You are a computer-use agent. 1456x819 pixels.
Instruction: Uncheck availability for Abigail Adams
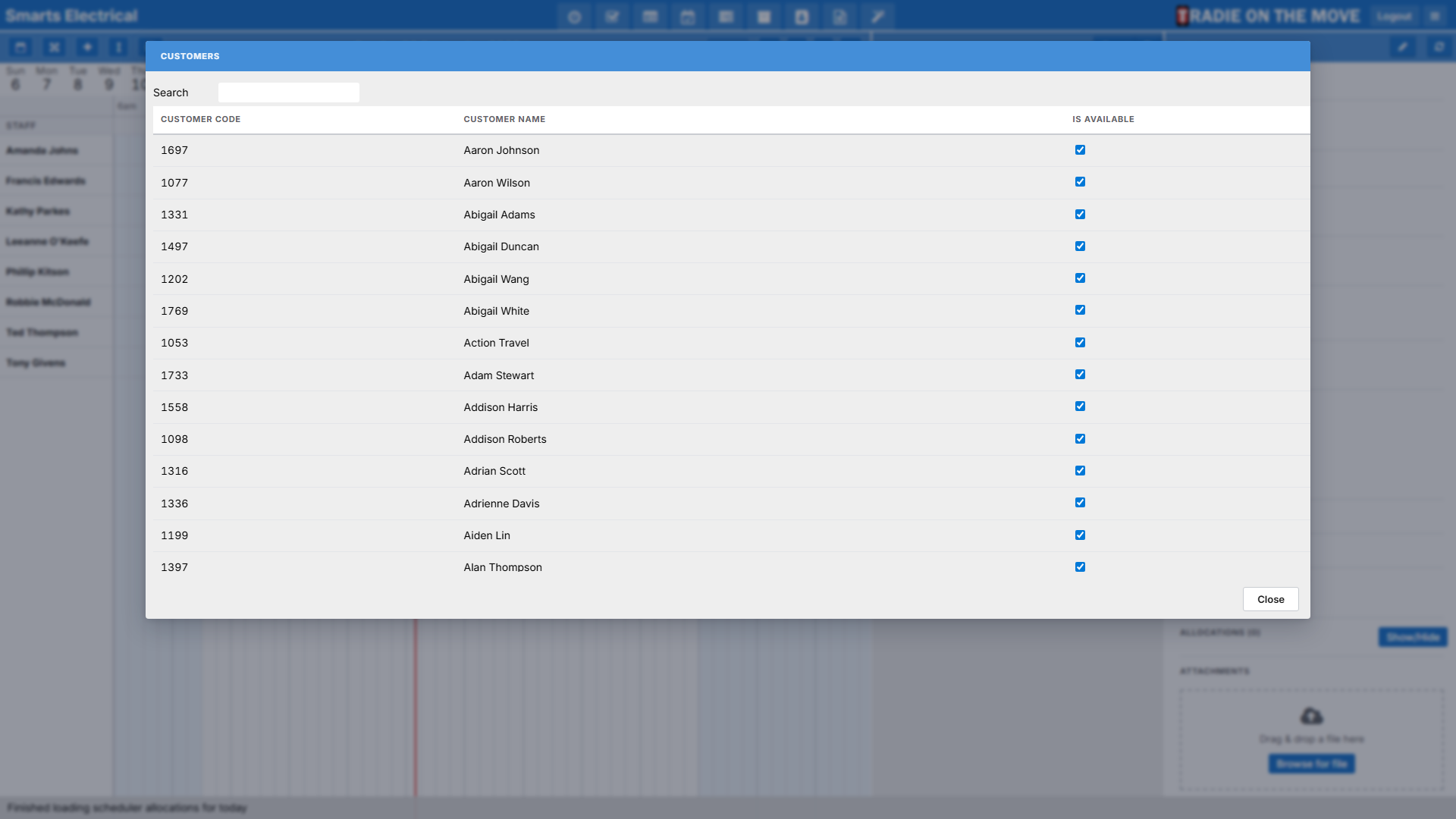pyautogui.click(x=1080, y=215)
